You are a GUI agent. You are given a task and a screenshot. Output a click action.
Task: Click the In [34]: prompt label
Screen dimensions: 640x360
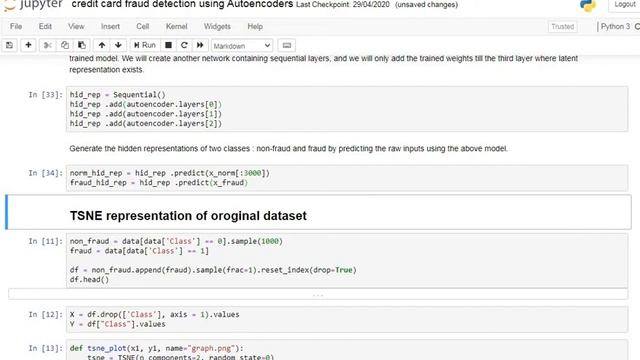click(x=46, y=173)
